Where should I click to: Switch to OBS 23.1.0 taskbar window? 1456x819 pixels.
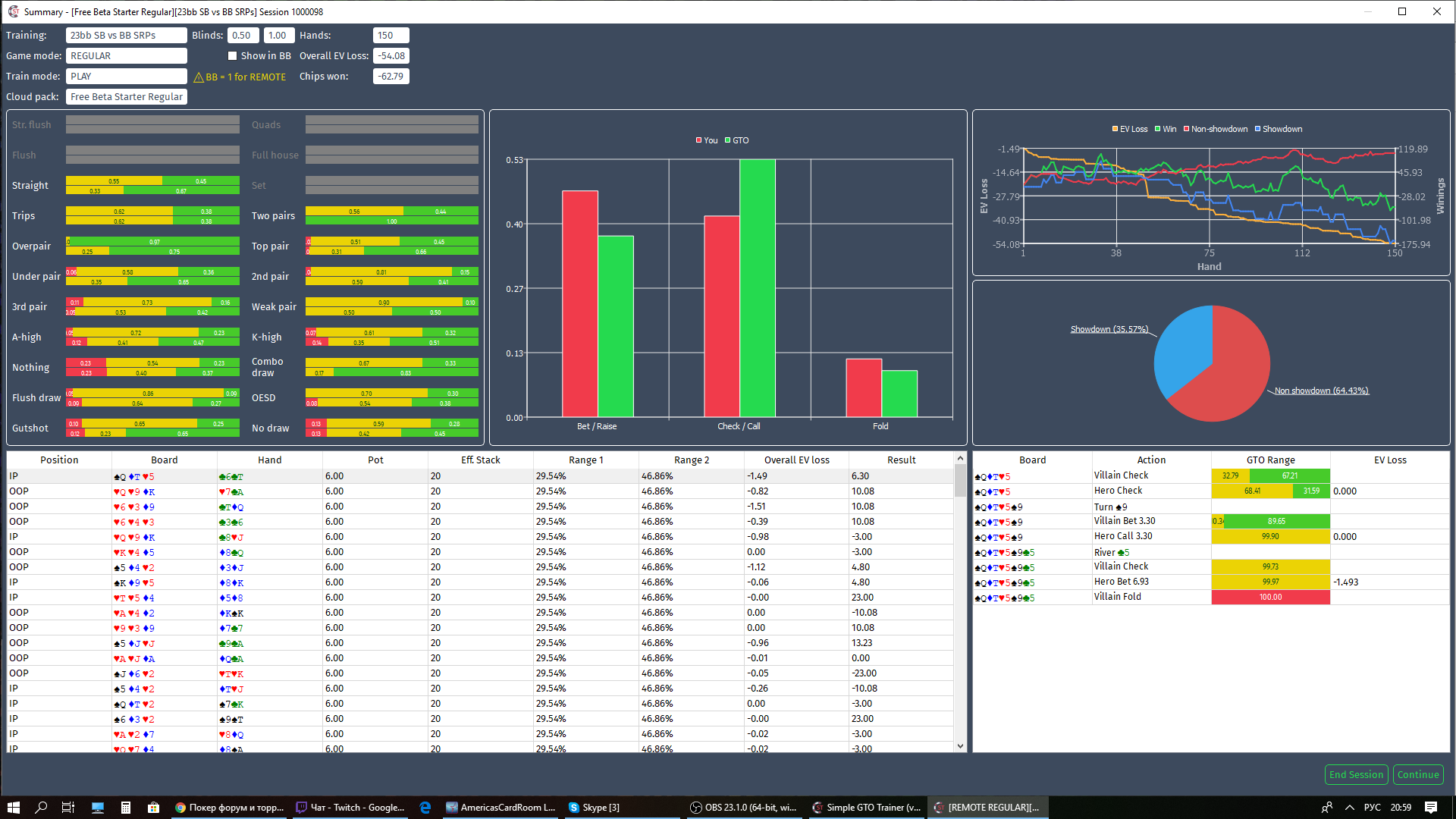[x=743, y=808]
